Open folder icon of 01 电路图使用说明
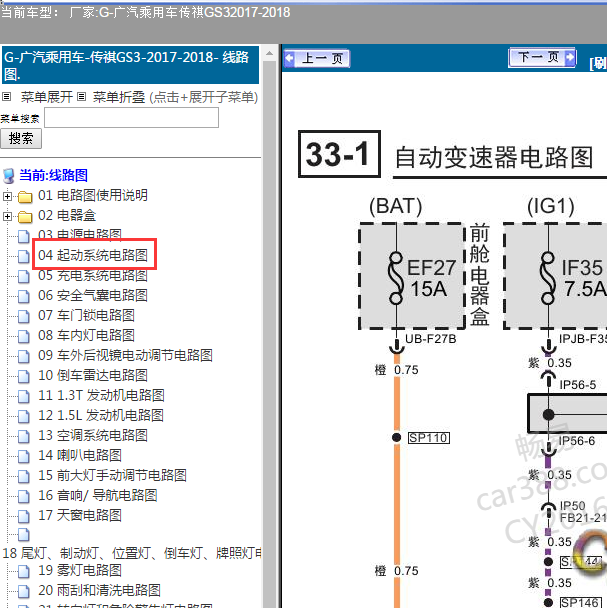Image resolution: width=607 pixels, height=608 pixels. pyautogui.click(x=25, y=197)
